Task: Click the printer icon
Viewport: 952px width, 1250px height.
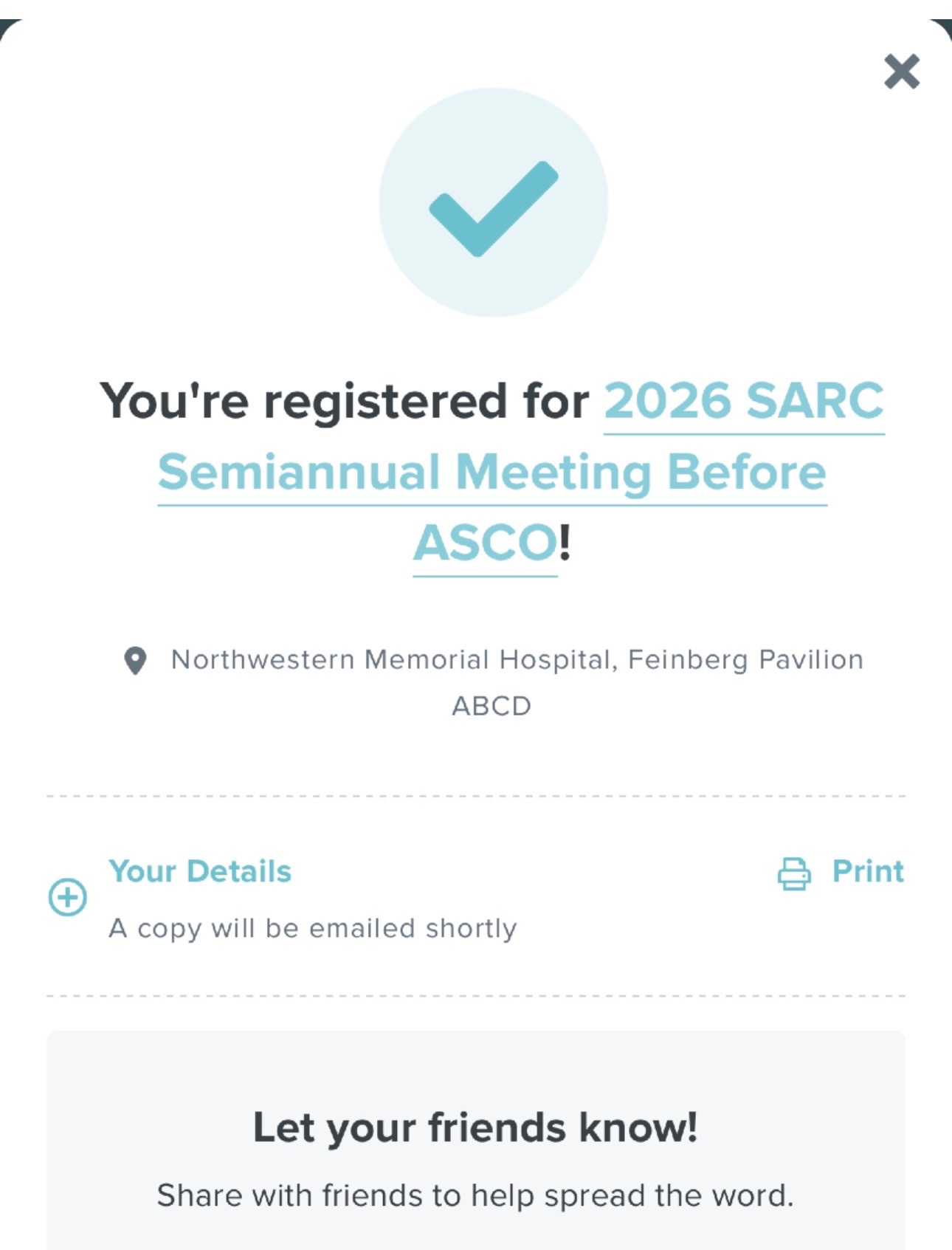Action: pyautogui.click(x=794, y=873)
